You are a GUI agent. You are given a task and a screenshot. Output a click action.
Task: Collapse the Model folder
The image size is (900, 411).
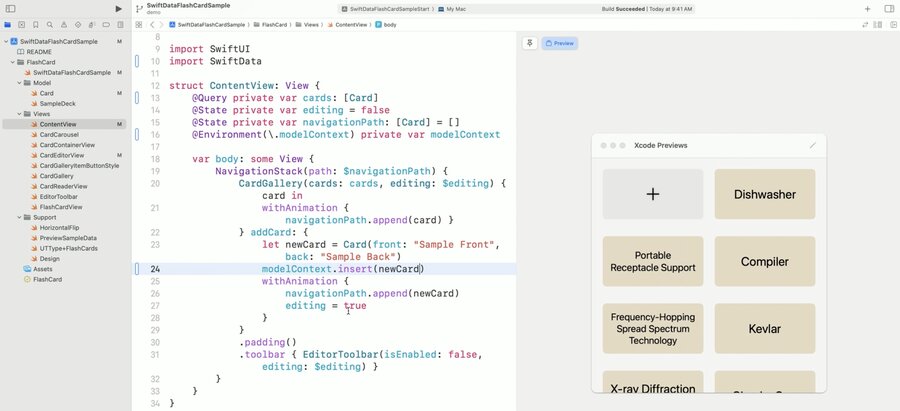20,83
